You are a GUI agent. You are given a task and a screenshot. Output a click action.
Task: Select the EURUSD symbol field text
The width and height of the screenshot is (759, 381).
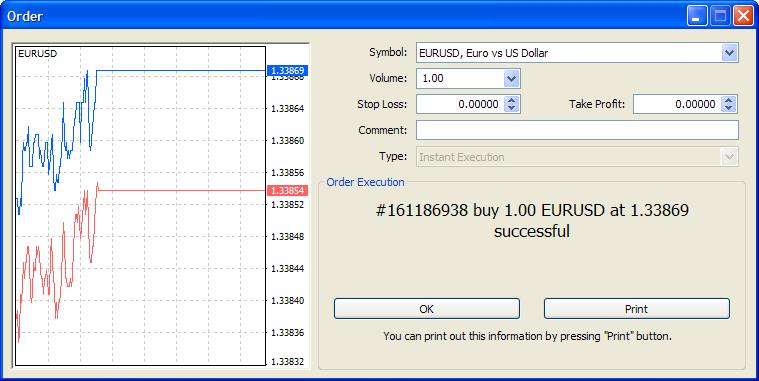pyautogui.click(x=484, y=53)
